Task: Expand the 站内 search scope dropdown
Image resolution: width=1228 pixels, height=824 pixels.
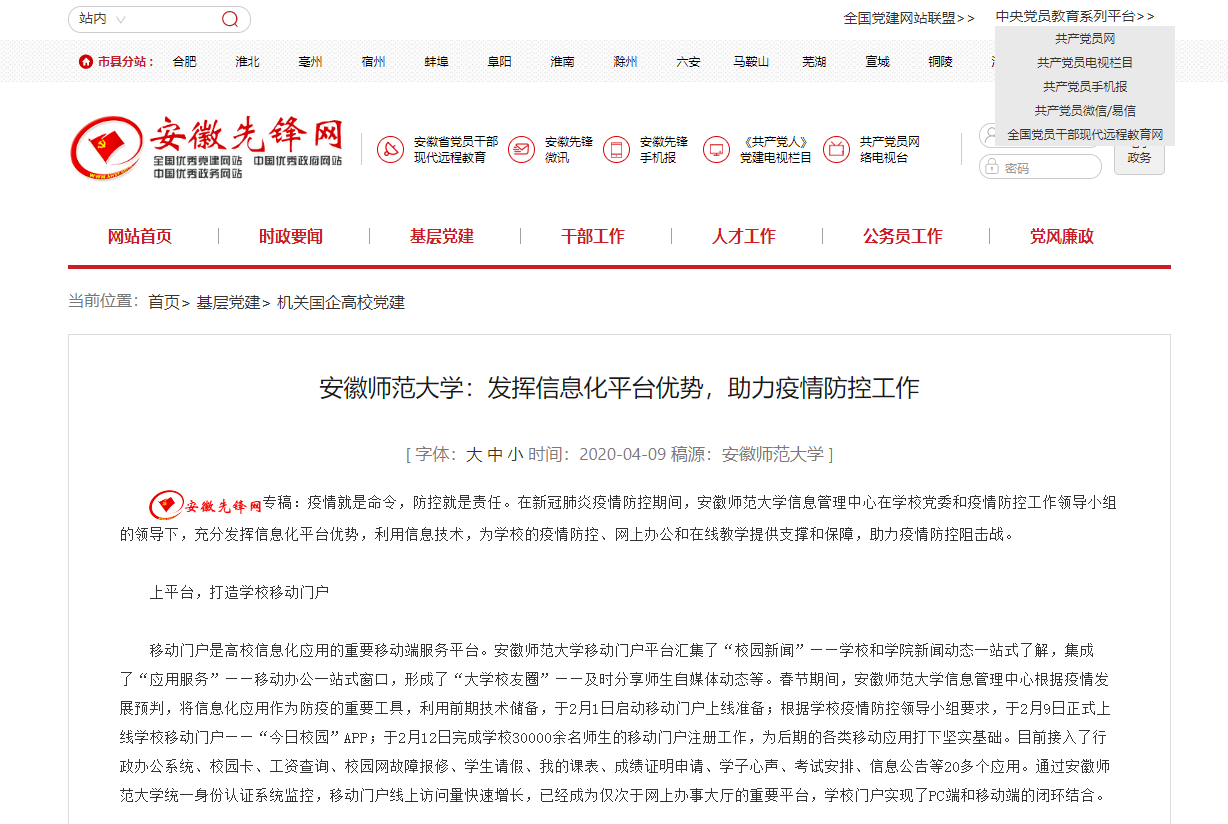Action: pos(103,19)
